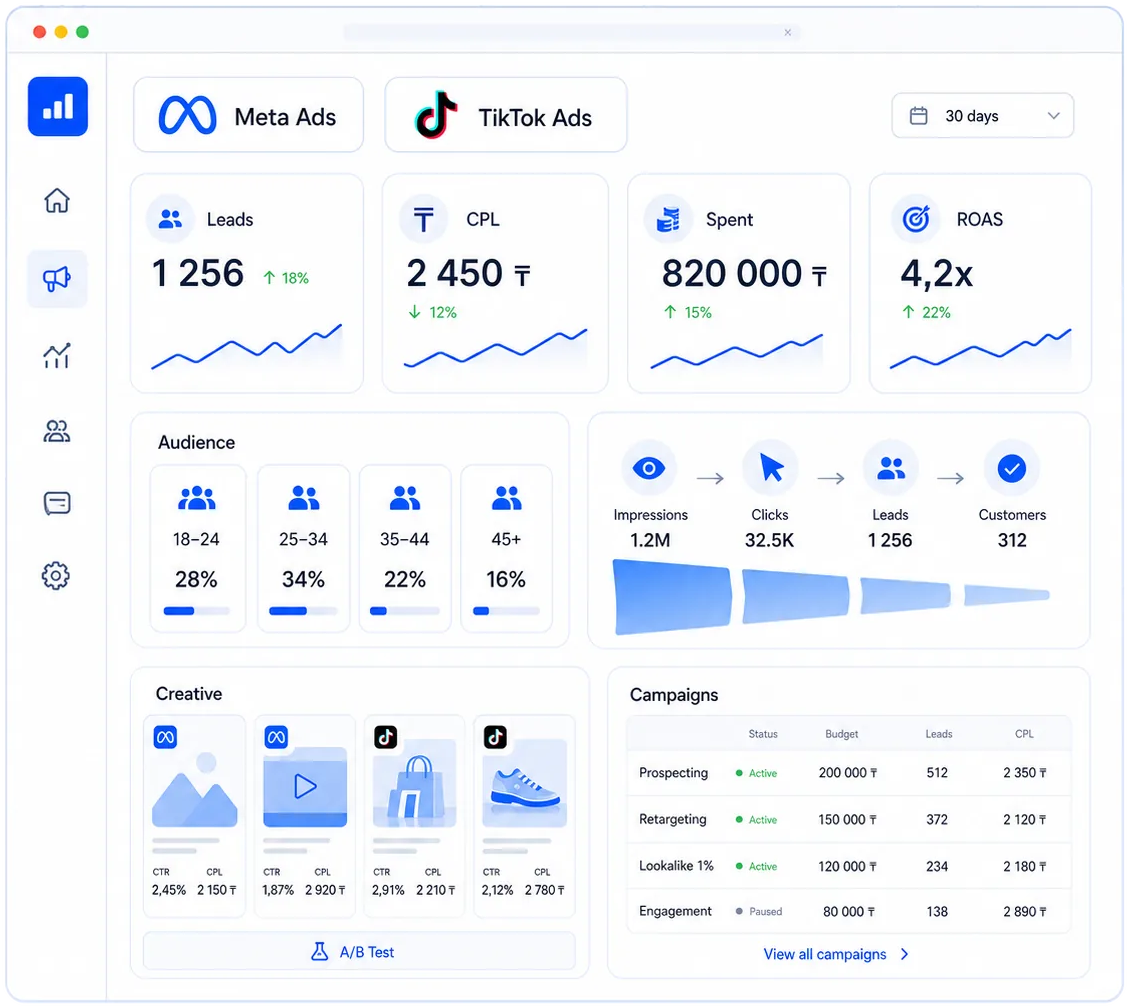Expand the 30 days date dropdown
Image resolution: width=1129 pixels, height=1008 pixels.
coord(982,116)
